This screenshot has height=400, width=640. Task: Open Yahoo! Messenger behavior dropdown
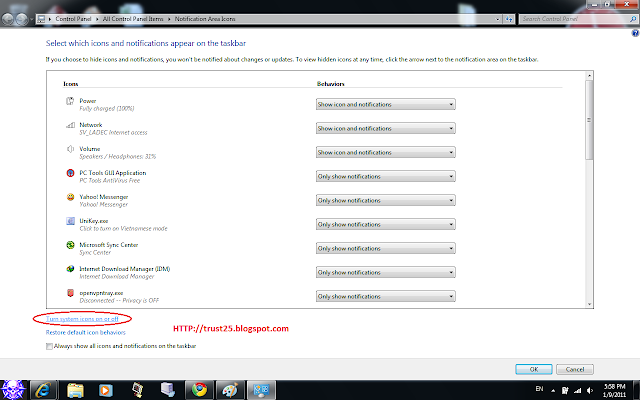pos(385,200)
